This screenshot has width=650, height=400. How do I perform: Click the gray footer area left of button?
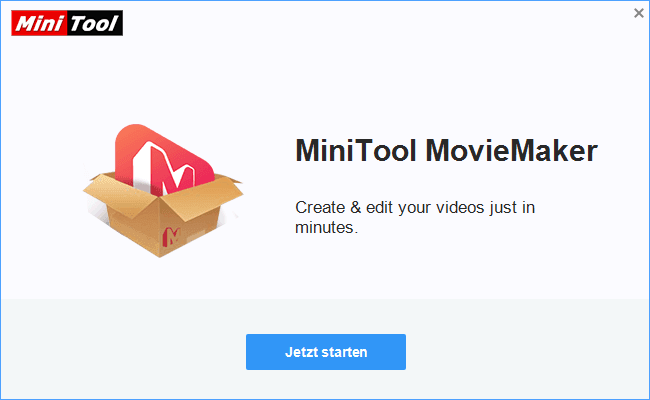120,350
